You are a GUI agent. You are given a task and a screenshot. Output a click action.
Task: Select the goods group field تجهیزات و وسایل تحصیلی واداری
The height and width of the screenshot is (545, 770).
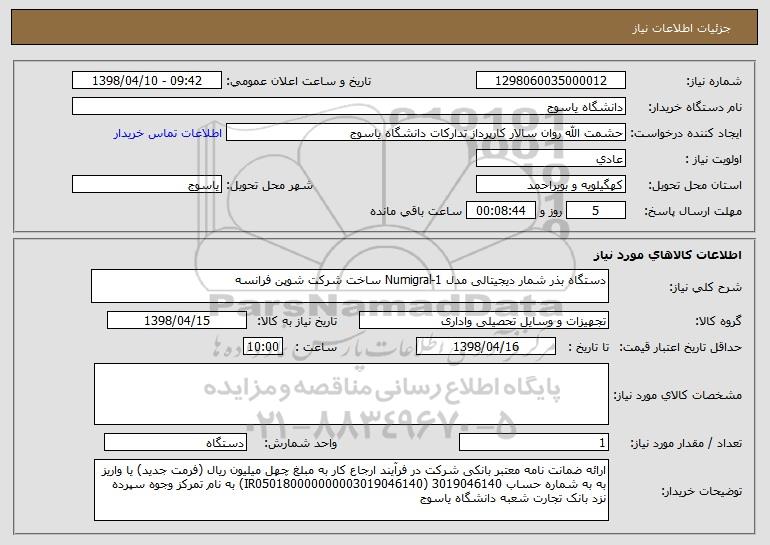pyautogui.click(x=484, y=321)
